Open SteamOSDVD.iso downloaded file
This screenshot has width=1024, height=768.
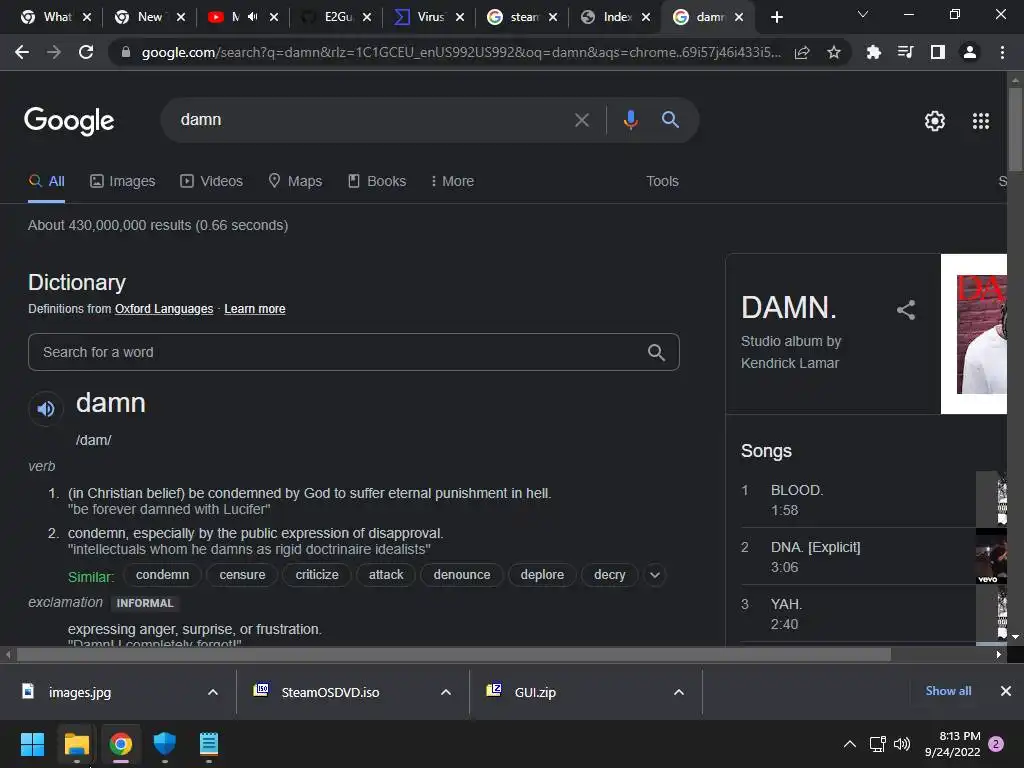[330, 692]
